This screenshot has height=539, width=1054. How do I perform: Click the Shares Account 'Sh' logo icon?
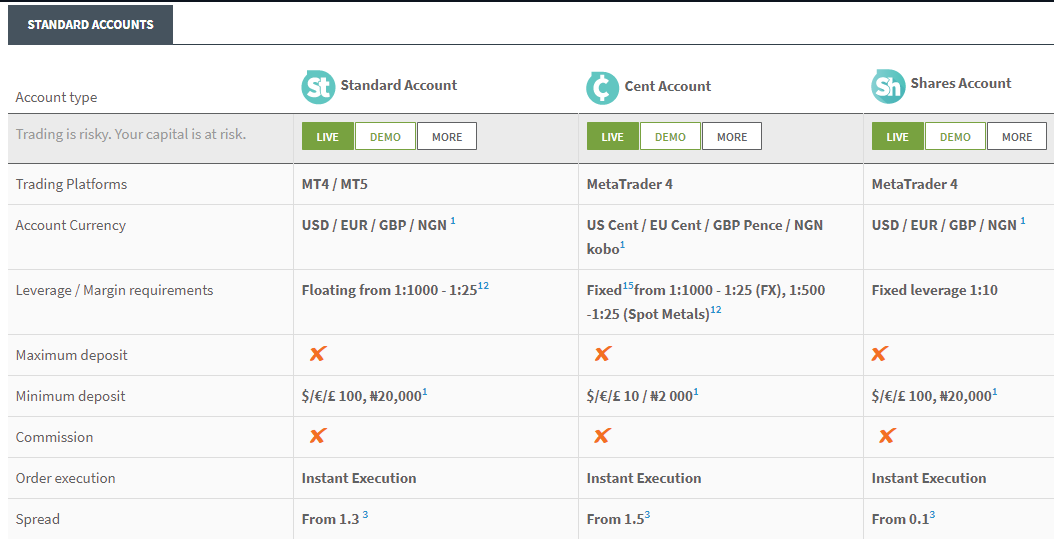click(887, 87)
